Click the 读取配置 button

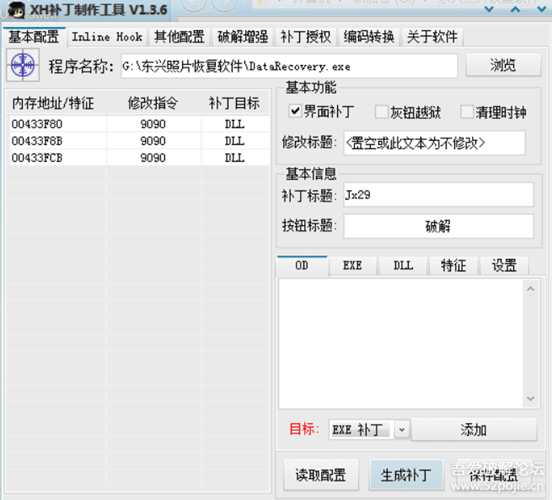pos(321,475)
